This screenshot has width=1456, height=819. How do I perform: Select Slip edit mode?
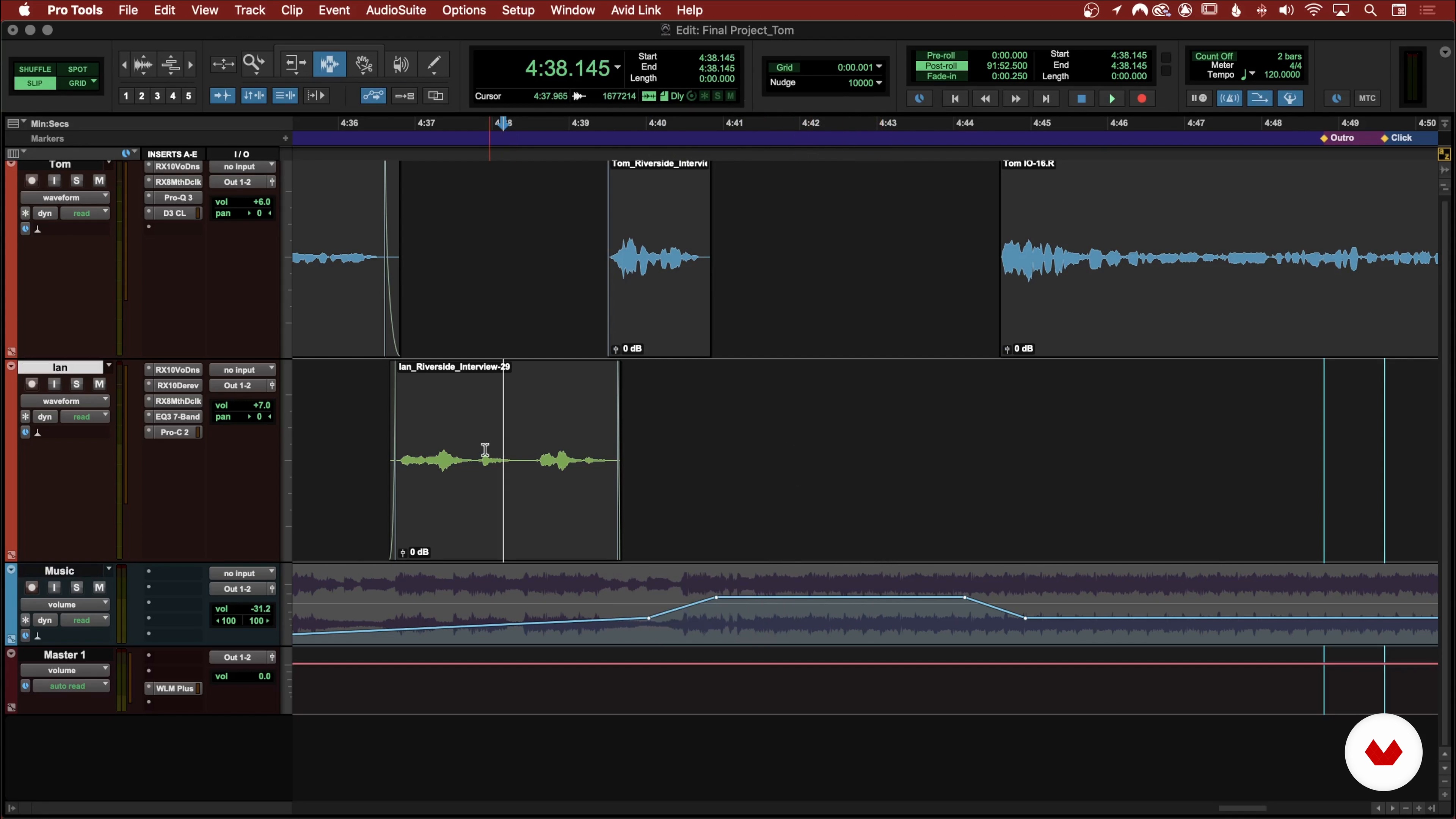tap(35, 83)
